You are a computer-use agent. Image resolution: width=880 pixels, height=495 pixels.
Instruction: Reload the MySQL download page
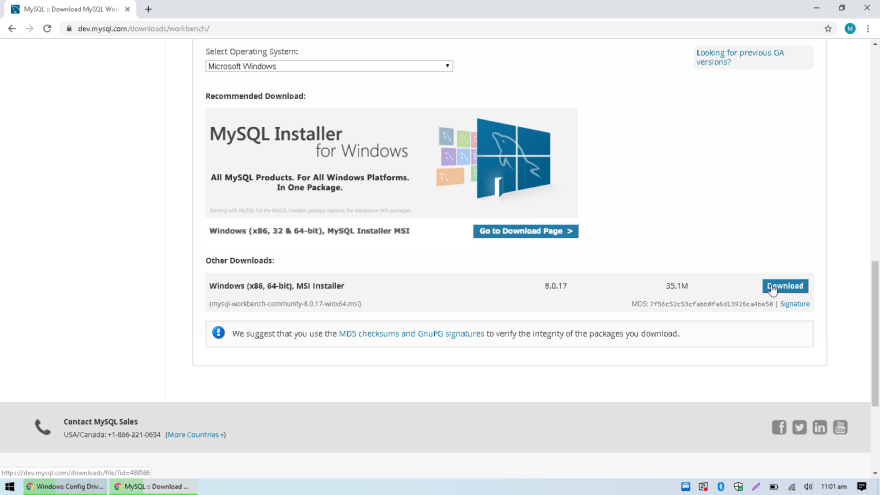[47, 29]
